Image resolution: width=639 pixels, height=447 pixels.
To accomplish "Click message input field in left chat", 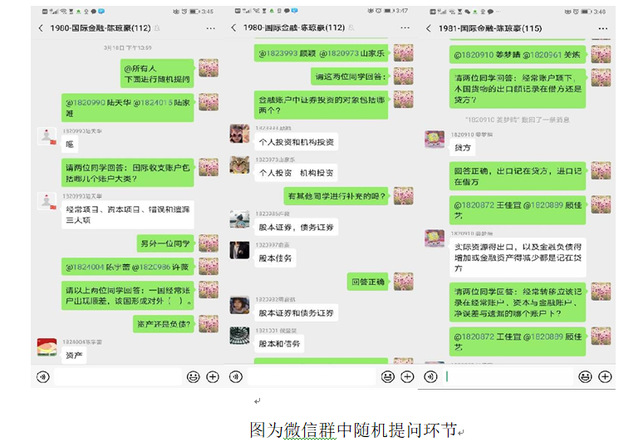I will pyautogui.click(x=118, y=377).
